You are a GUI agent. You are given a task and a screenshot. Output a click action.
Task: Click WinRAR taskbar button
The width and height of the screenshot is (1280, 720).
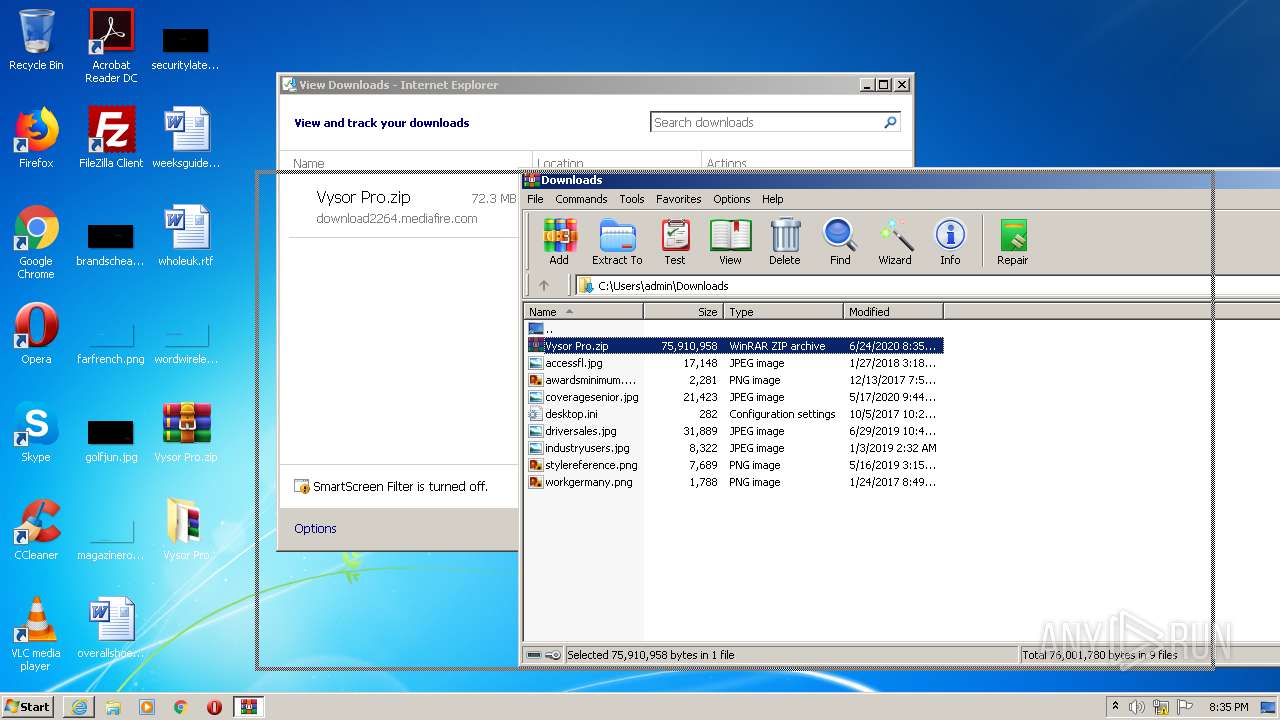(248, 707)
